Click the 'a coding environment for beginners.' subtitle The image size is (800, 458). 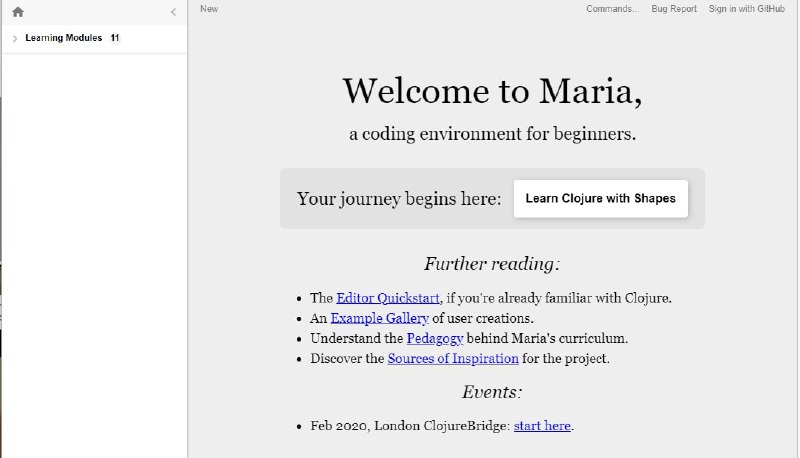coord(492,134)
